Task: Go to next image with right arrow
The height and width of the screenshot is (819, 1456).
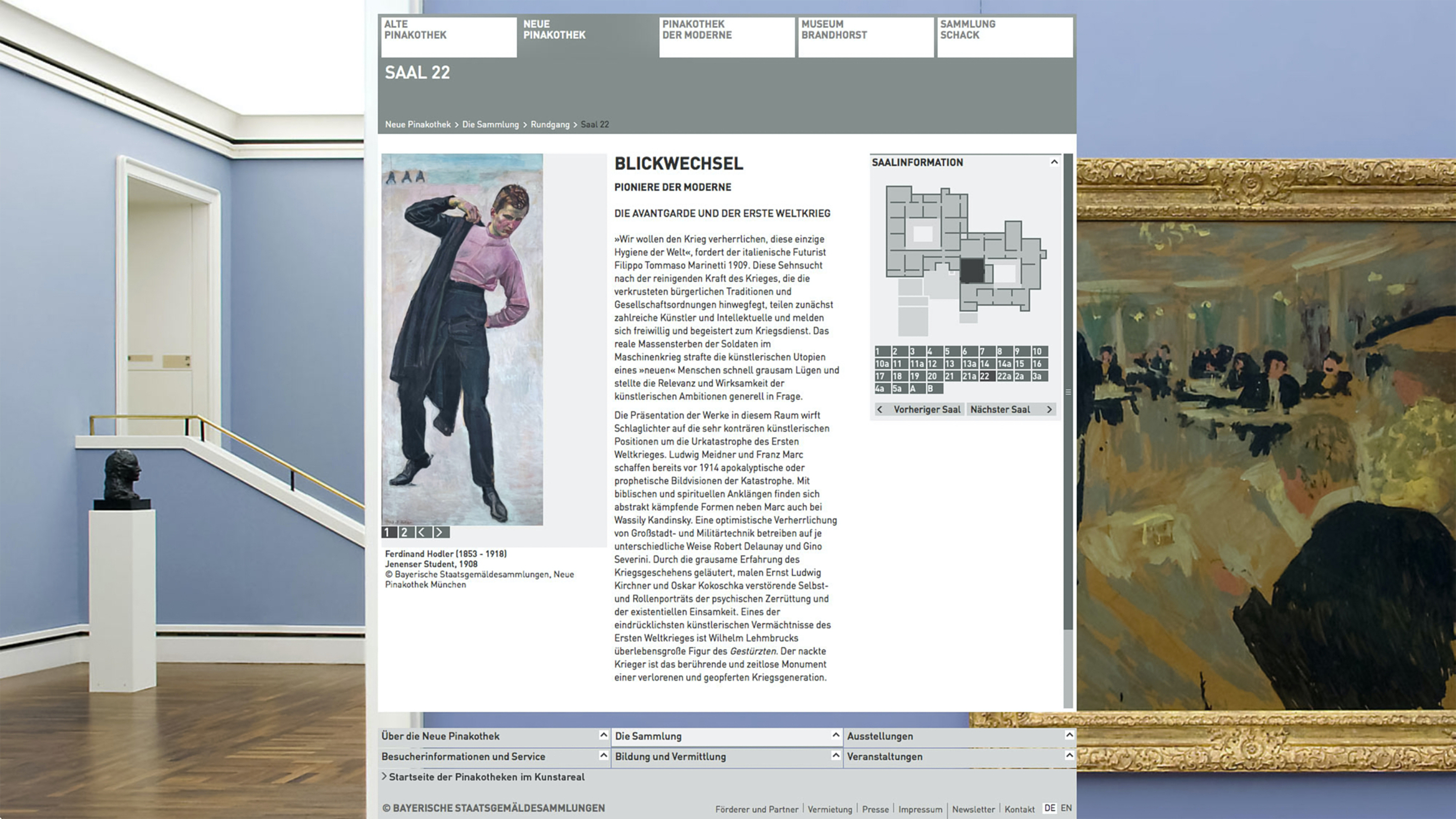Action: click(441, 532)
